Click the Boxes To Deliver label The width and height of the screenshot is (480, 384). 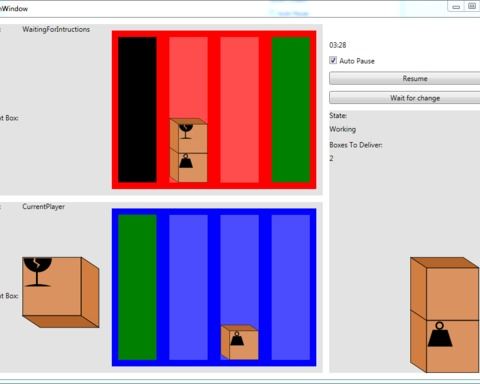(x=356, y=145)
